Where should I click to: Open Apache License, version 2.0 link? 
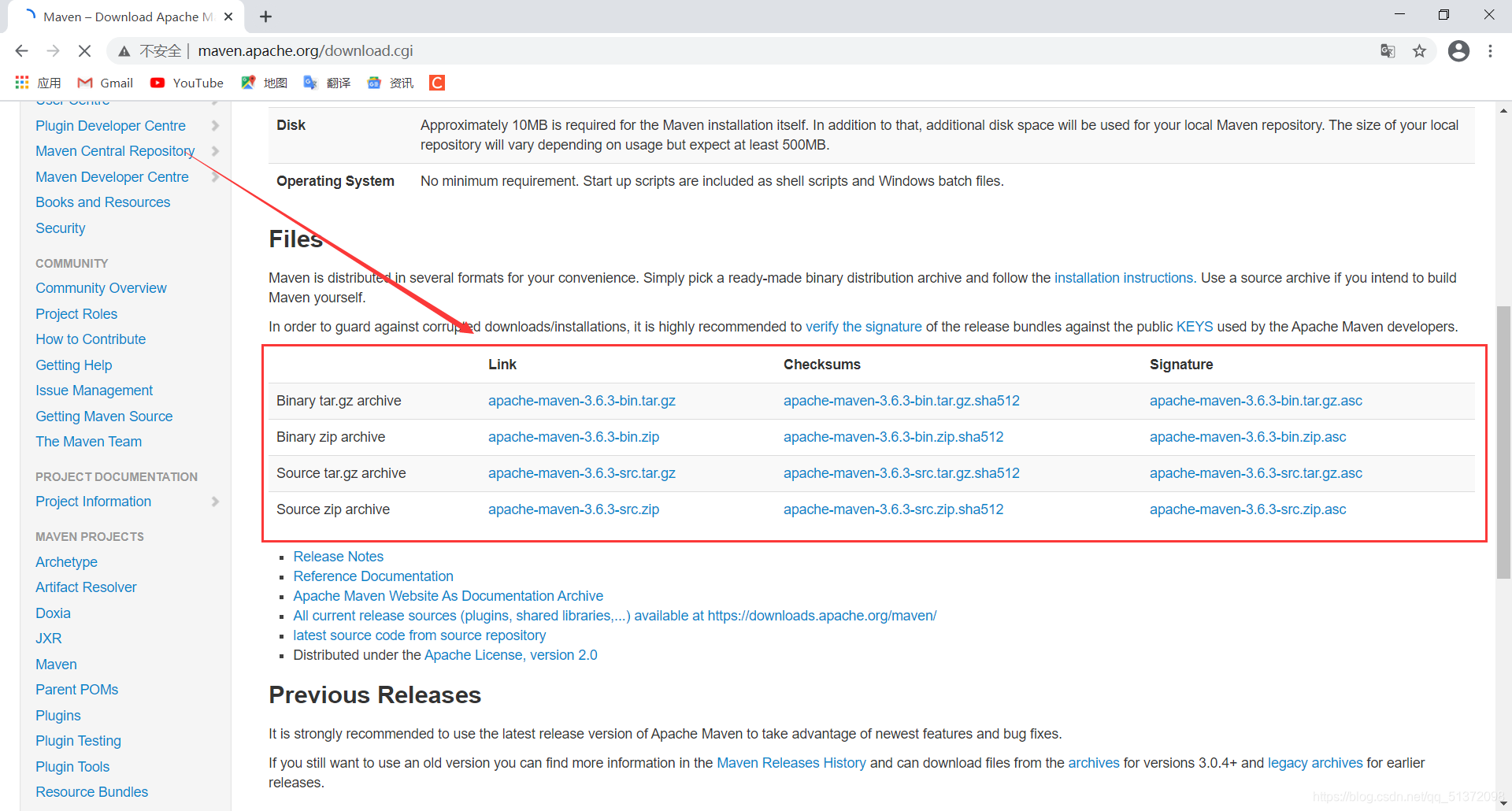(x=510, y=655)
